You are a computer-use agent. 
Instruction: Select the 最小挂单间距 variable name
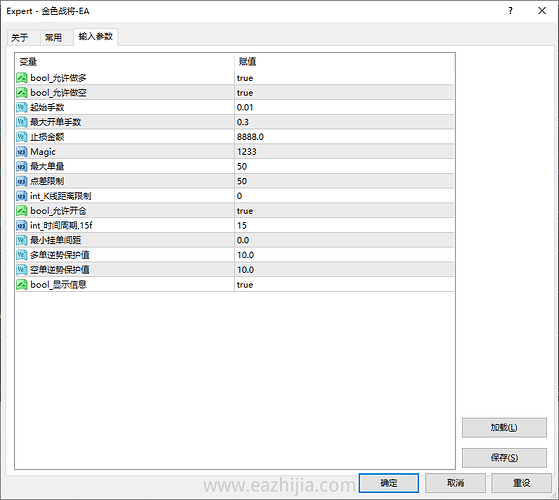[56, 240]
